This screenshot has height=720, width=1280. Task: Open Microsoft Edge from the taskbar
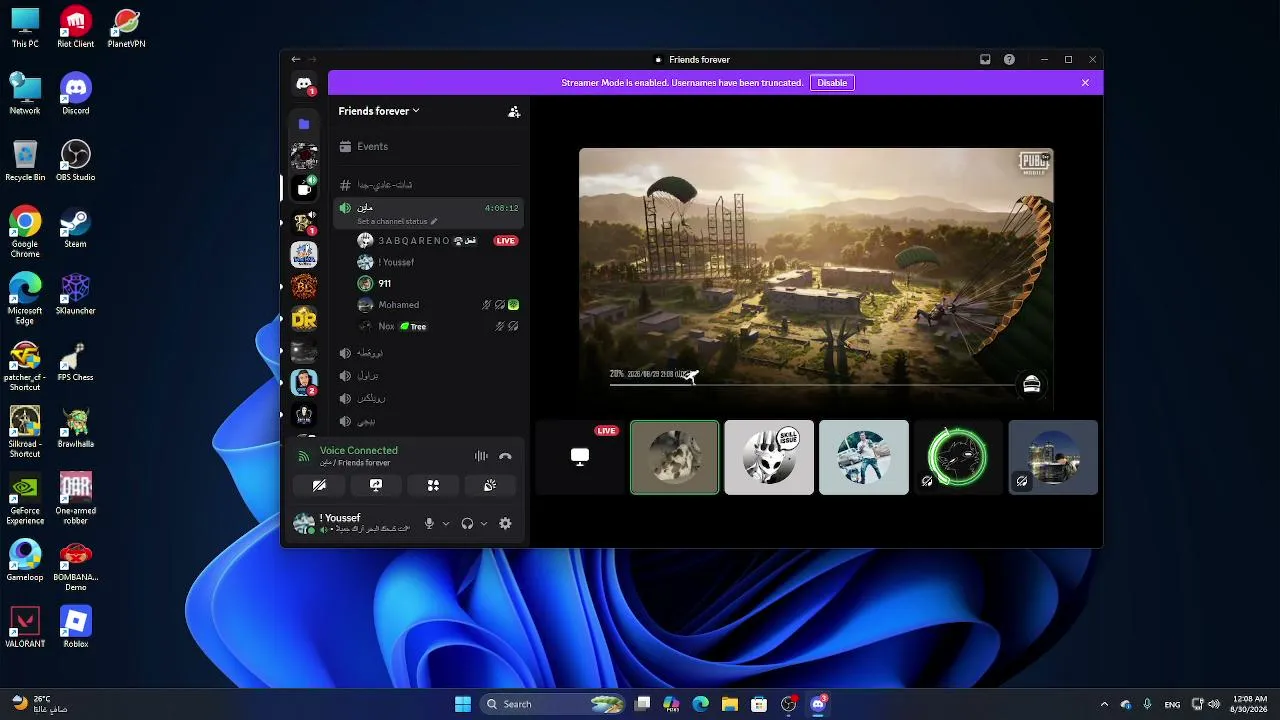pos(701,704)
